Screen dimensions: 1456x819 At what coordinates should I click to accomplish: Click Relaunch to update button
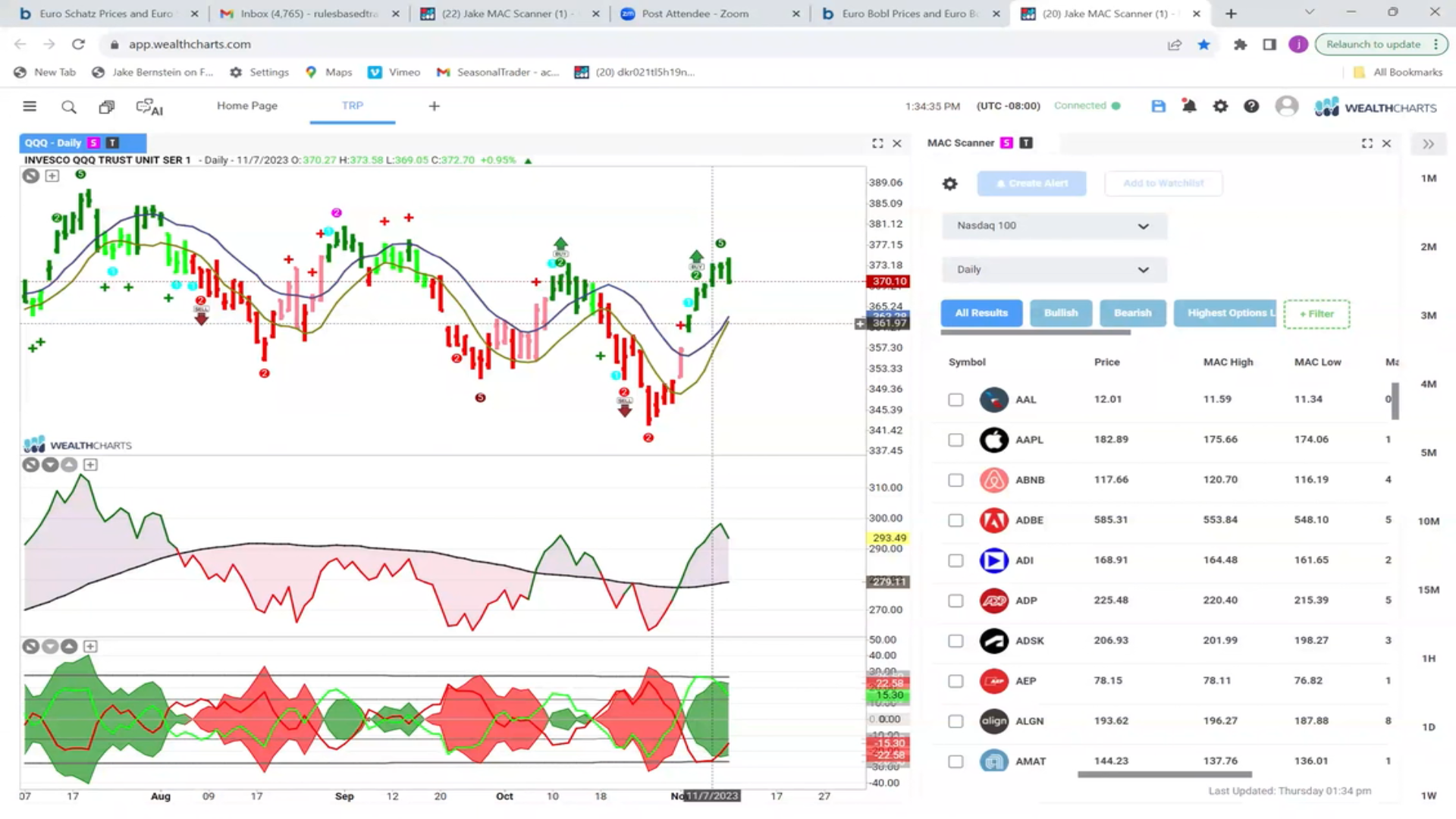1373,45
